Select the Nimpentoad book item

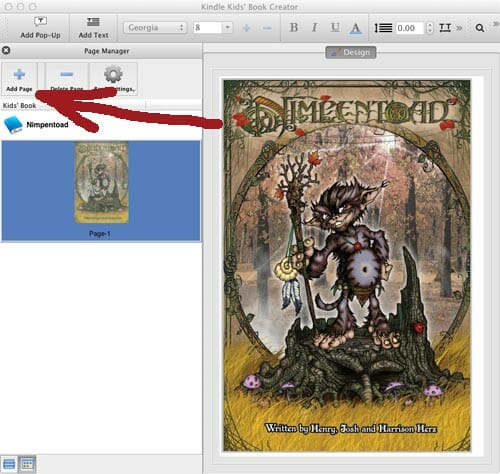click(x=36, y=125)
